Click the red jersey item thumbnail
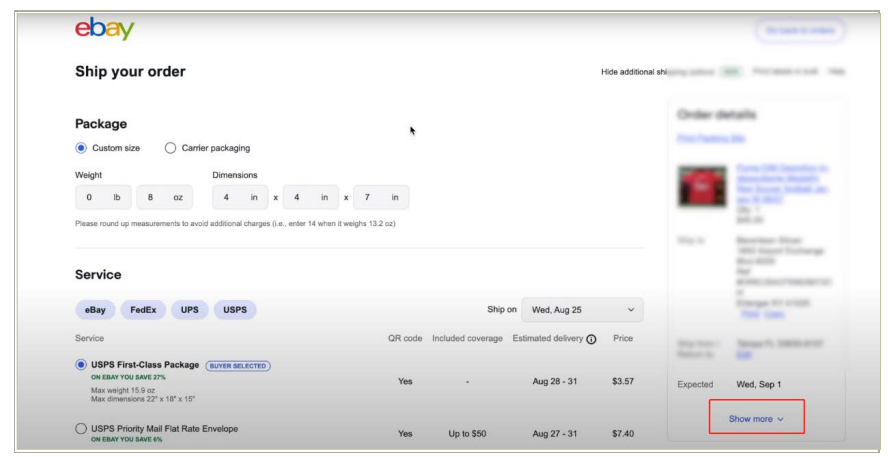The width and height of the screenshot is (888, 457). point(702,186)
